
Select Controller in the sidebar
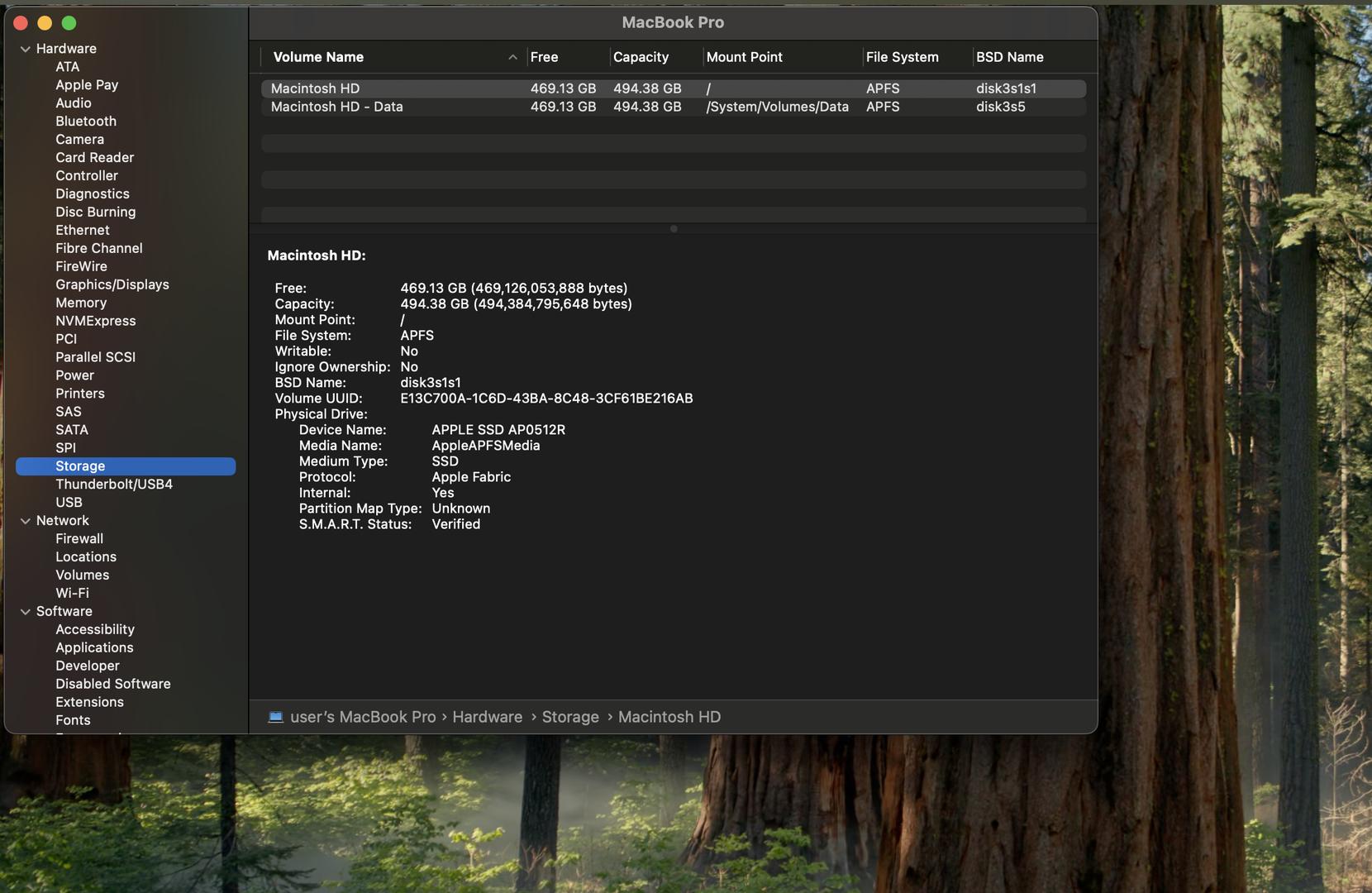tap(87, 176)
